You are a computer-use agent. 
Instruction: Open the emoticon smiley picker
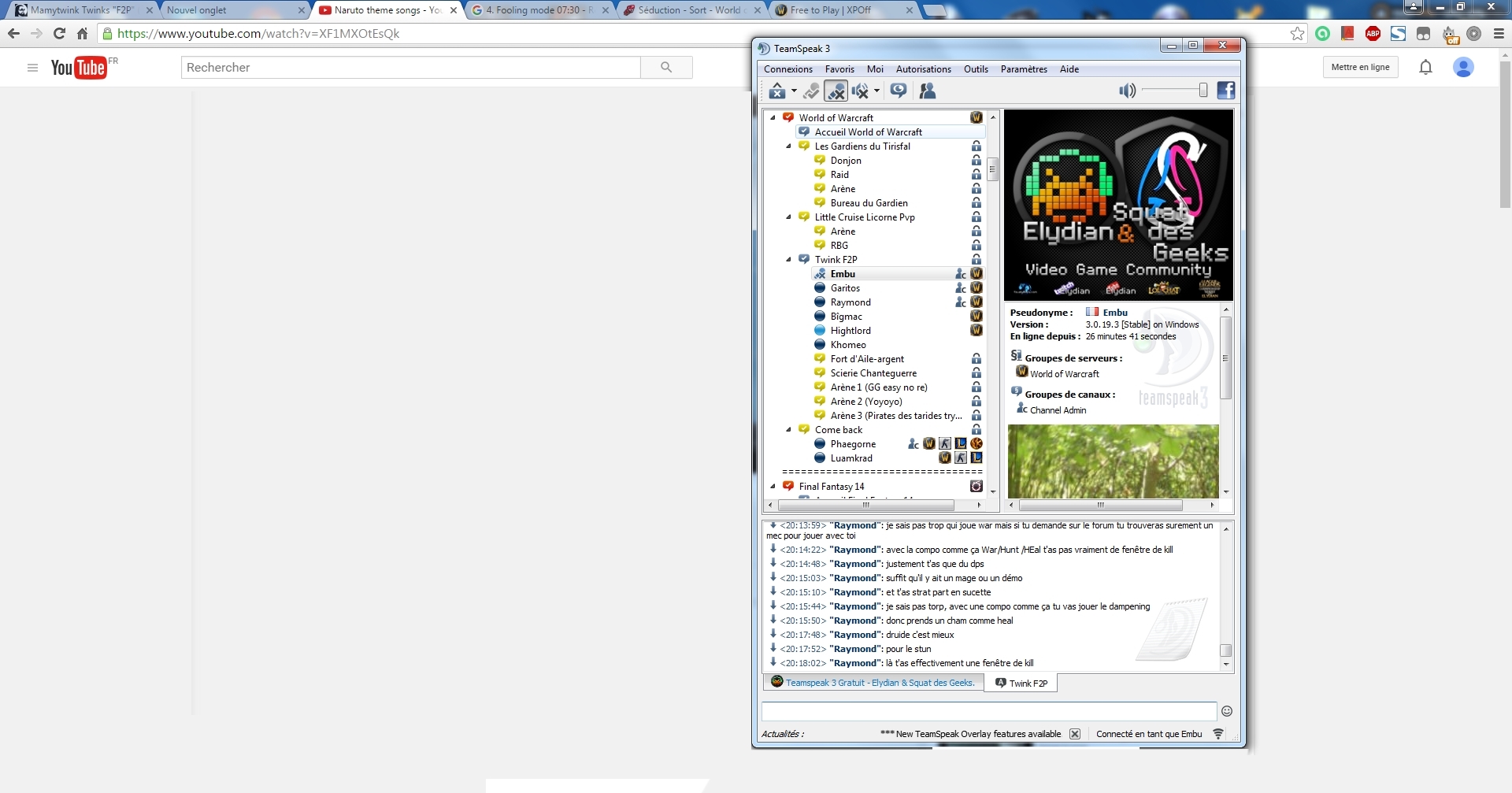pyautogui.click(x=1227, y=712)
